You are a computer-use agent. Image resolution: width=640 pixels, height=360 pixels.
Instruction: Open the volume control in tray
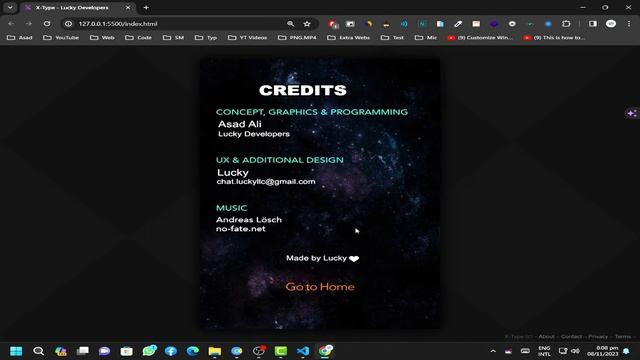click(576, 351)
